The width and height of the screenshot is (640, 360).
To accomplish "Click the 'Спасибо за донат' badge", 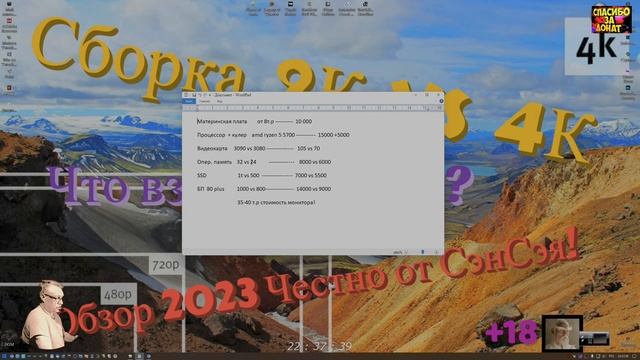I will coord(611,19).
